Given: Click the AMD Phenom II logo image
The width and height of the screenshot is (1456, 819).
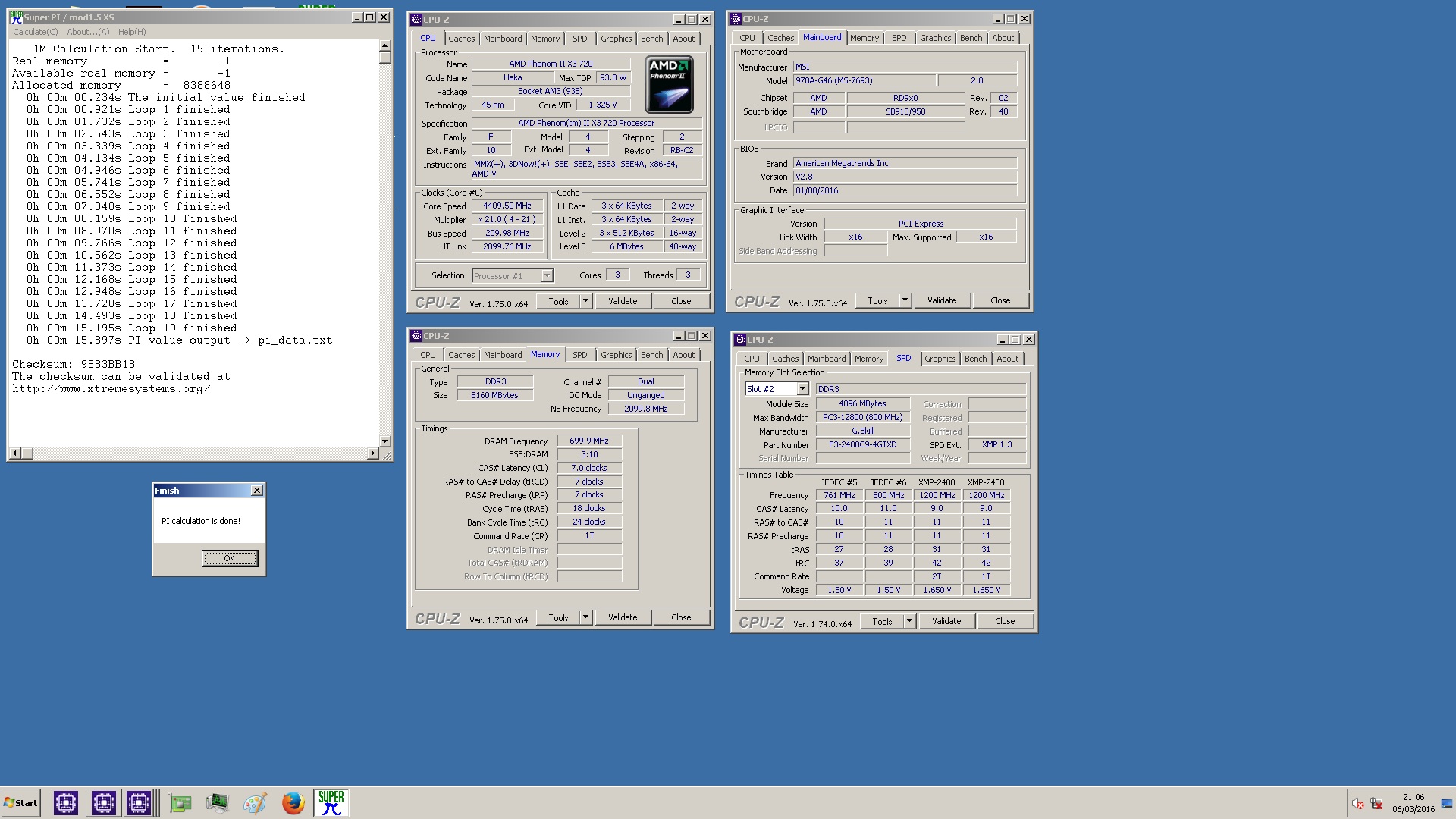Looking at the screenshot, I should click(x=669, y=84).
